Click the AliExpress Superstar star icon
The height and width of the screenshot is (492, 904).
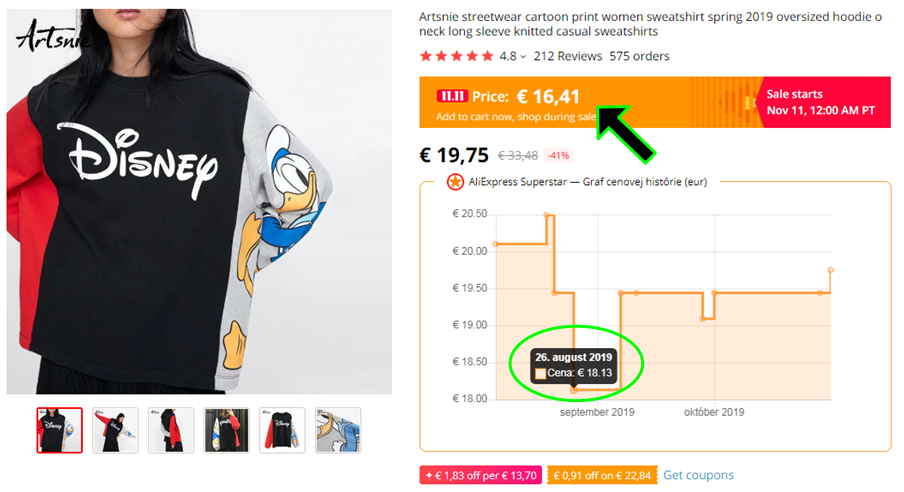coord(455,182)
